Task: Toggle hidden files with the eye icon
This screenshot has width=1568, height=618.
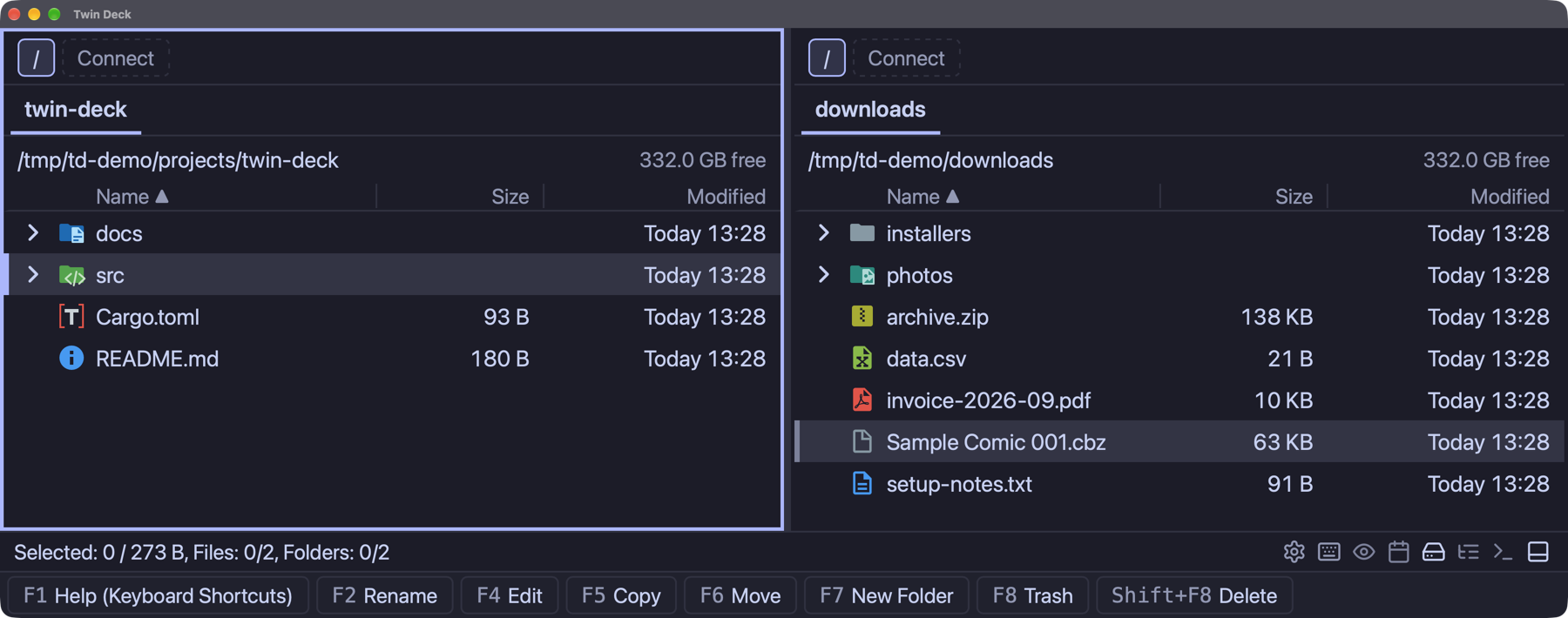Action: coord(1363,552)
